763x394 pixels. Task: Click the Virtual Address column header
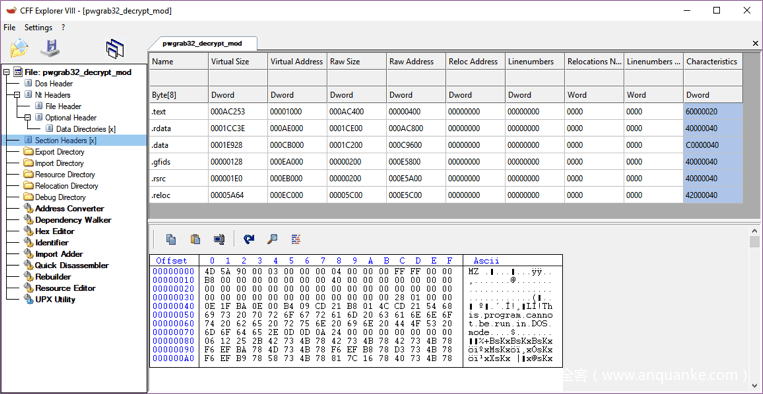[x=297, y=62]
